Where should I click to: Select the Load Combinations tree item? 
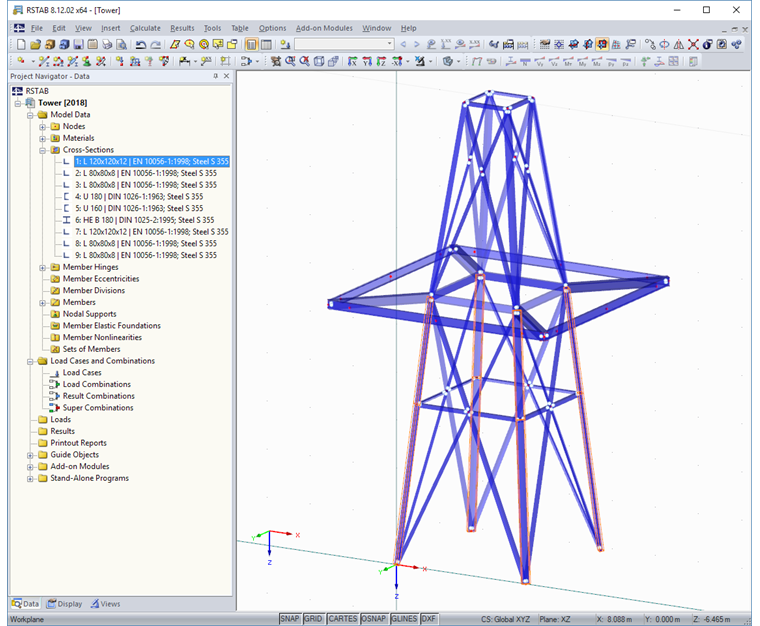(x=96, y=384)
